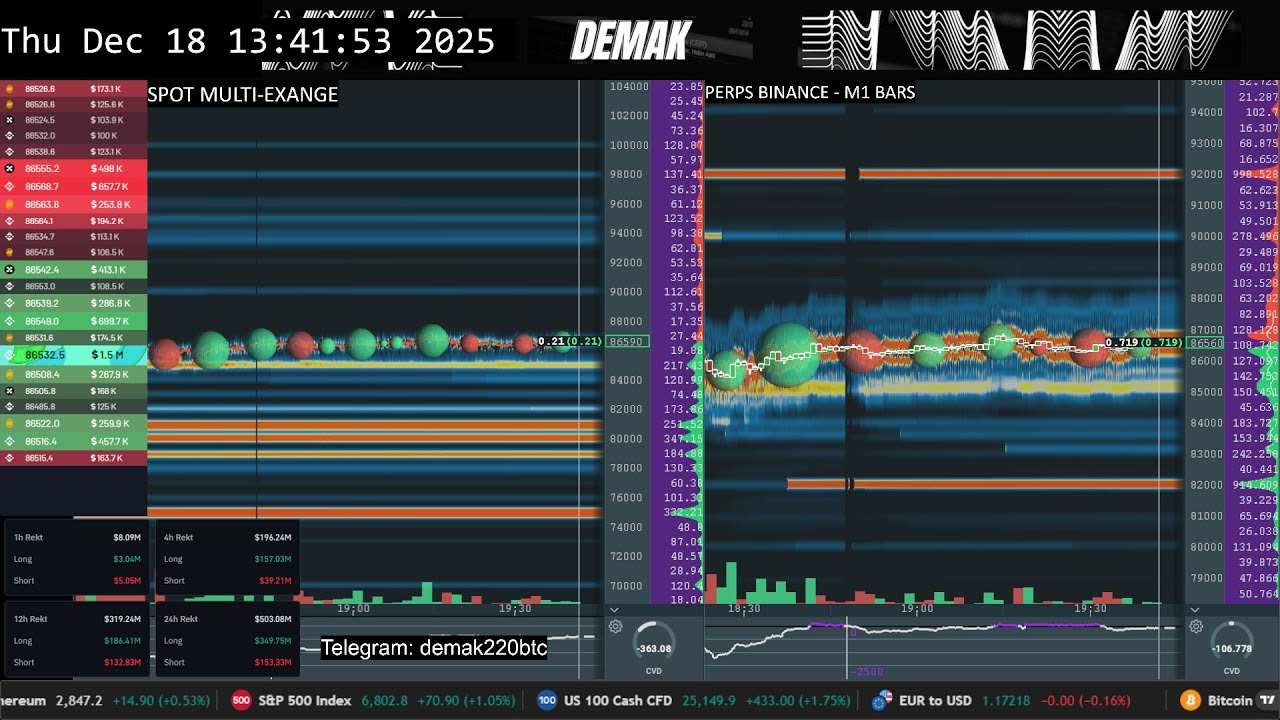This screenshot has height=720, width=1280.
Task: Click exchange icon on 86555.2 trade row
Action: 10,169
